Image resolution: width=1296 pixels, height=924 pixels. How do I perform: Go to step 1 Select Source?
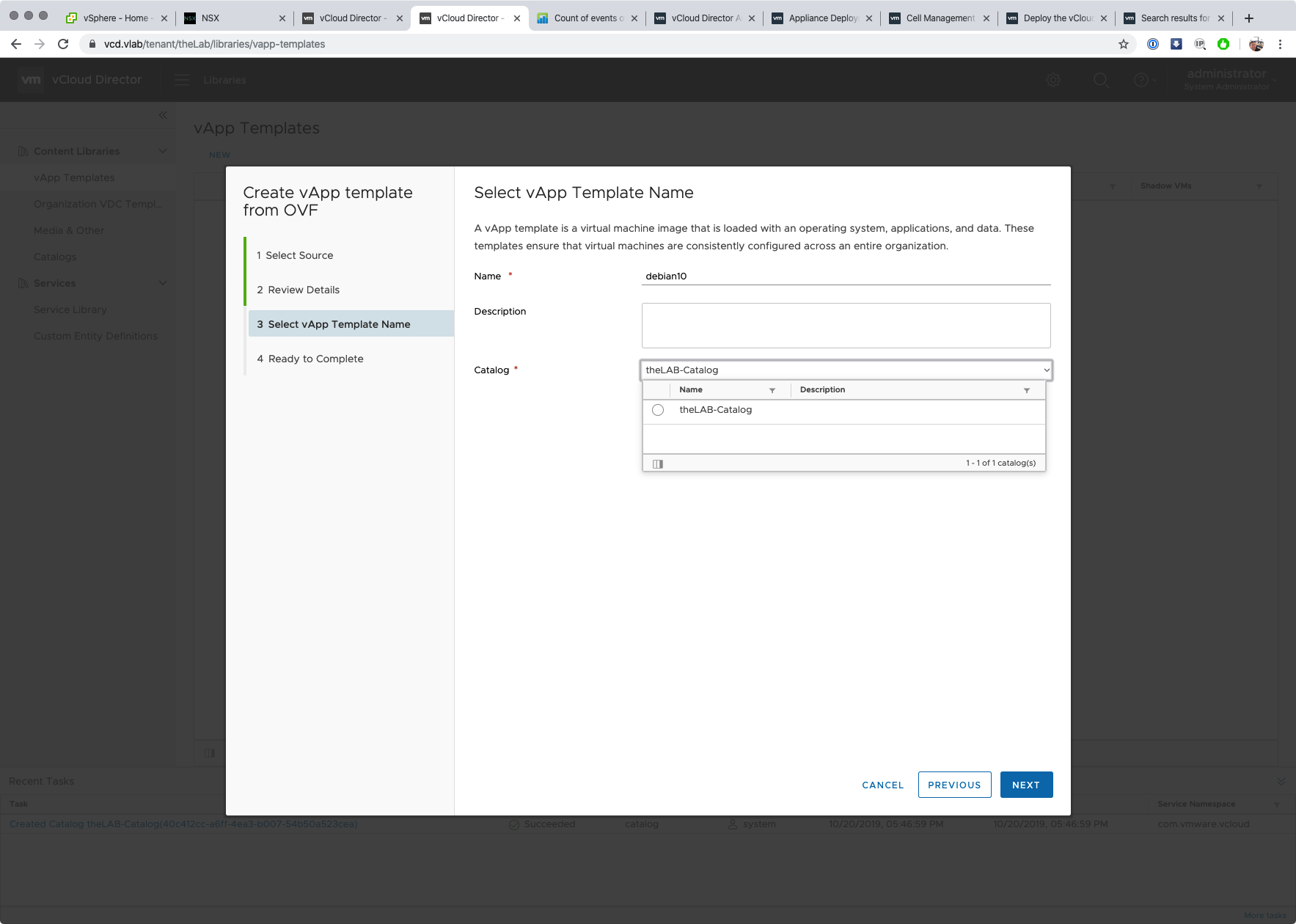[x=295, y=255]
